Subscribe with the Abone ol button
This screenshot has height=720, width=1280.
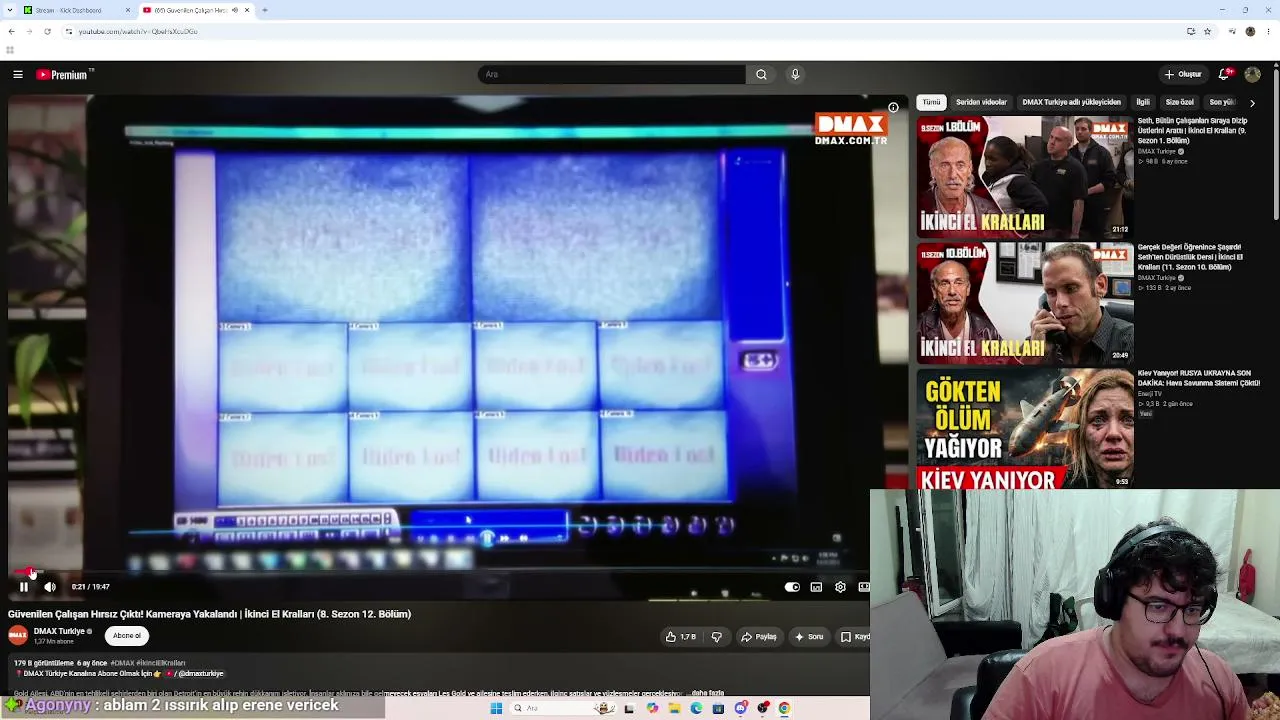127,636
